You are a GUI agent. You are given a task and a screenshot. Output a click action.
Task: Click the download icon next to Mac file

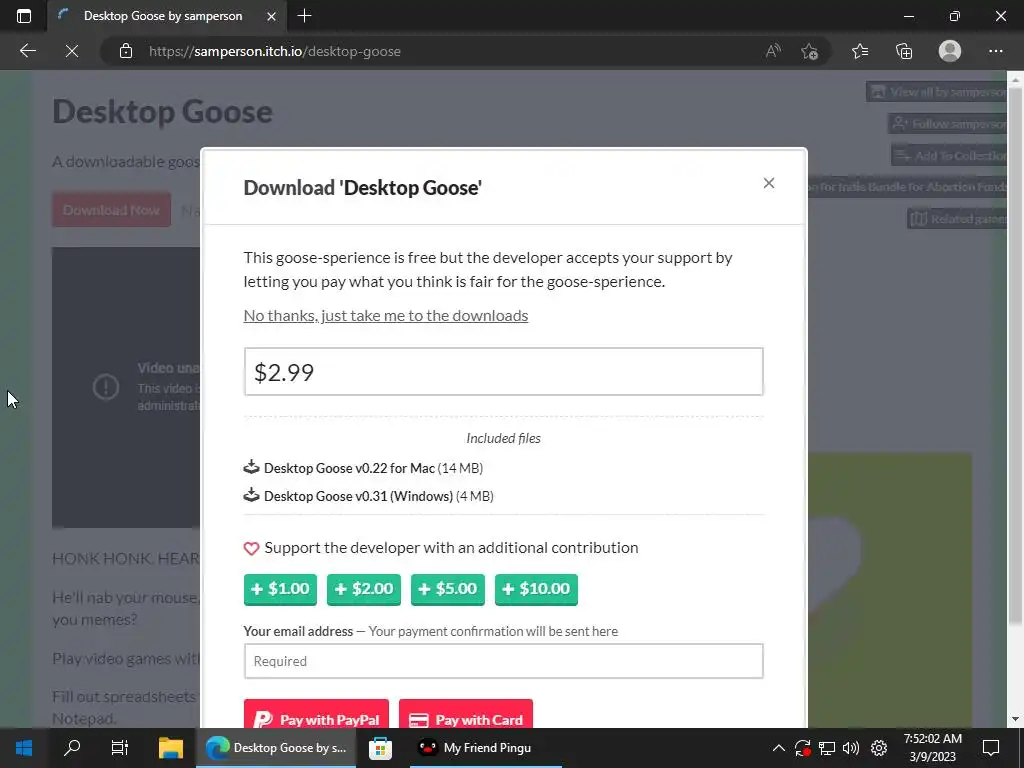click(251, 468)
